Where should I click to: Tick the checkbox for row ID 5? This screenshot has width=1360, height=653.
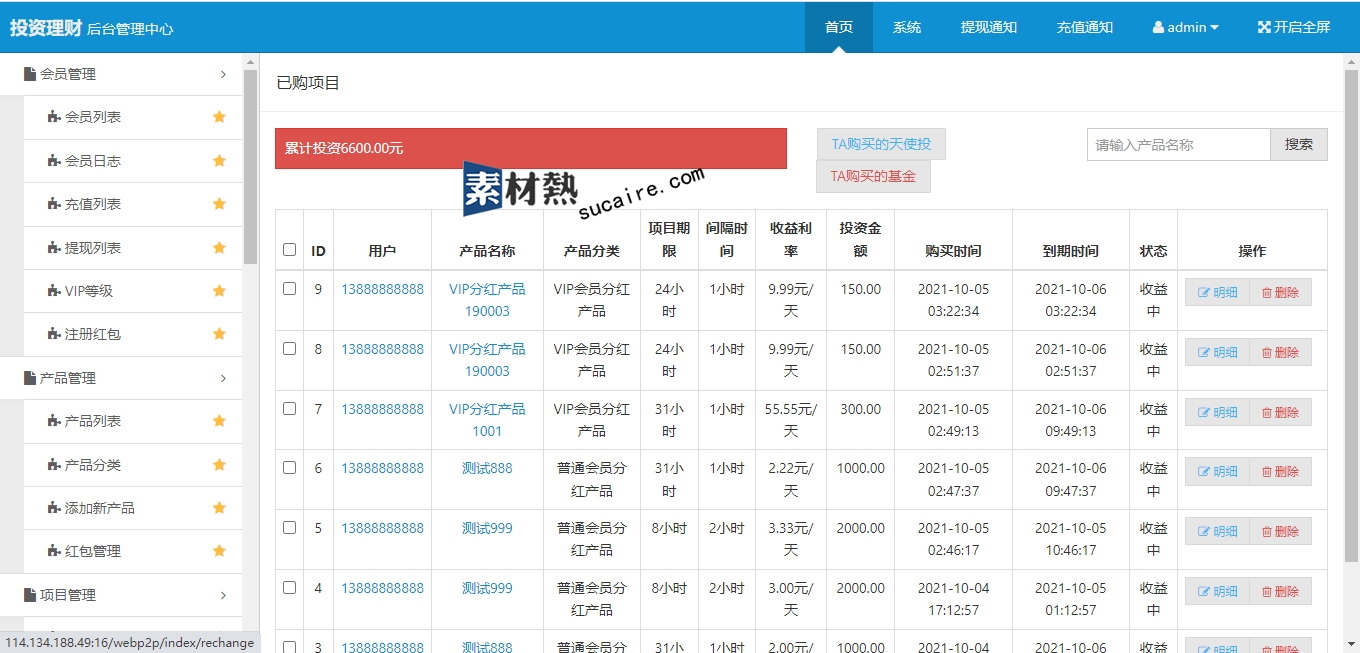click(x=290, y=527)
